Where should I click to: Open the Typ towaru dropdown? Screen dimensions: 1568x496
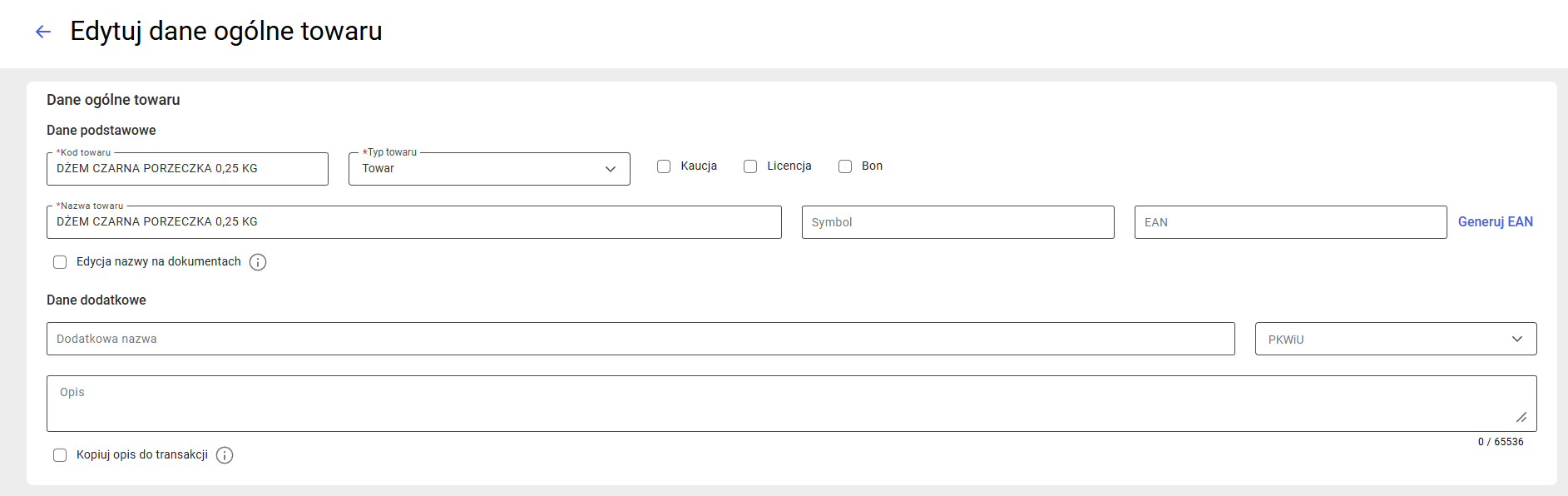point(488,169)
